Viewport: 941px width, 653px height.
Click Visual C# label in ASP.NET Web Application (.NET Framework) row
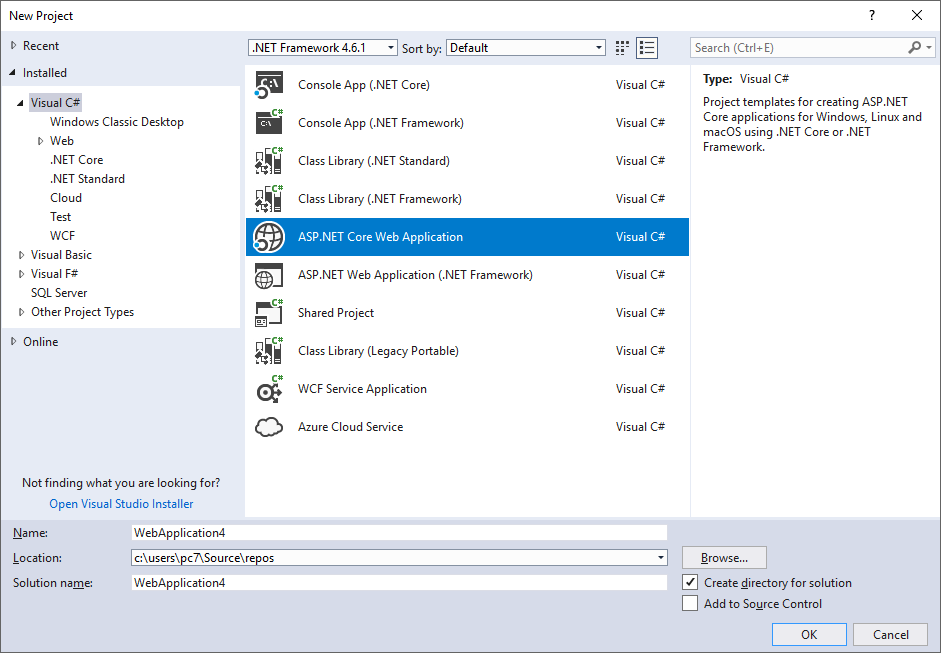640,275
